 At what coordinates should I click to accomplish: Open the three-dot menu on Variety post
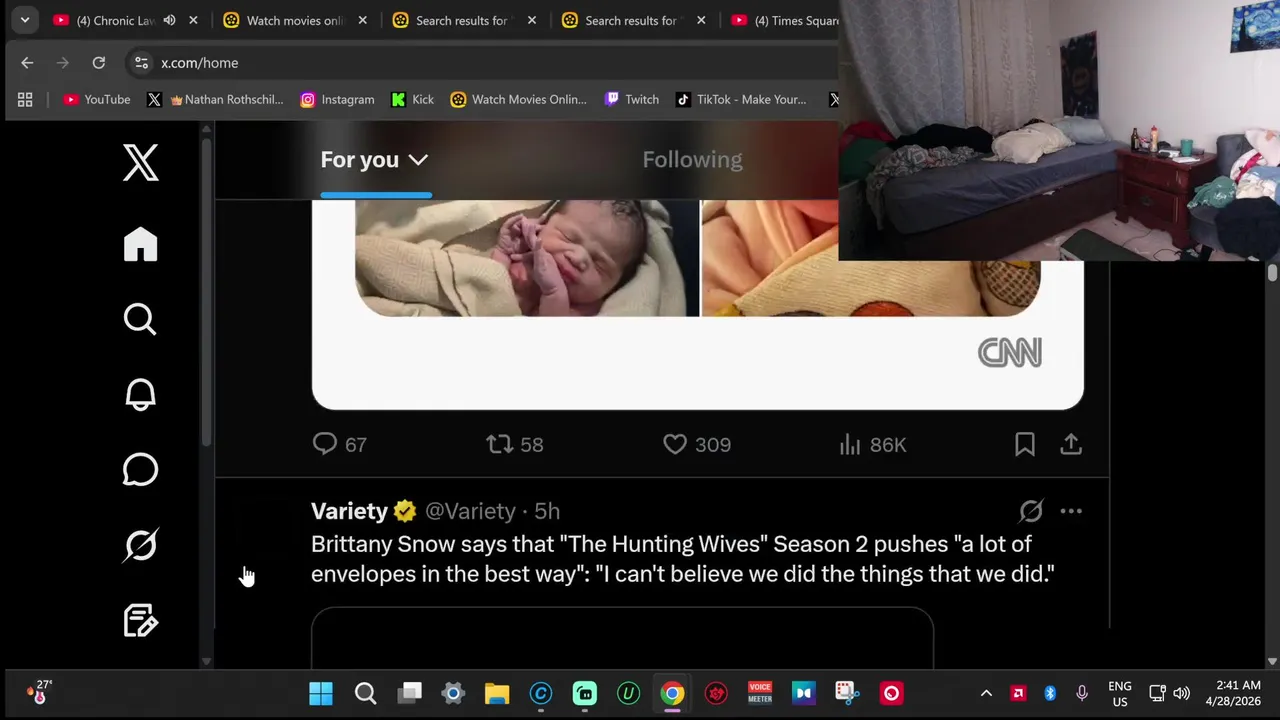(1071, 511)
